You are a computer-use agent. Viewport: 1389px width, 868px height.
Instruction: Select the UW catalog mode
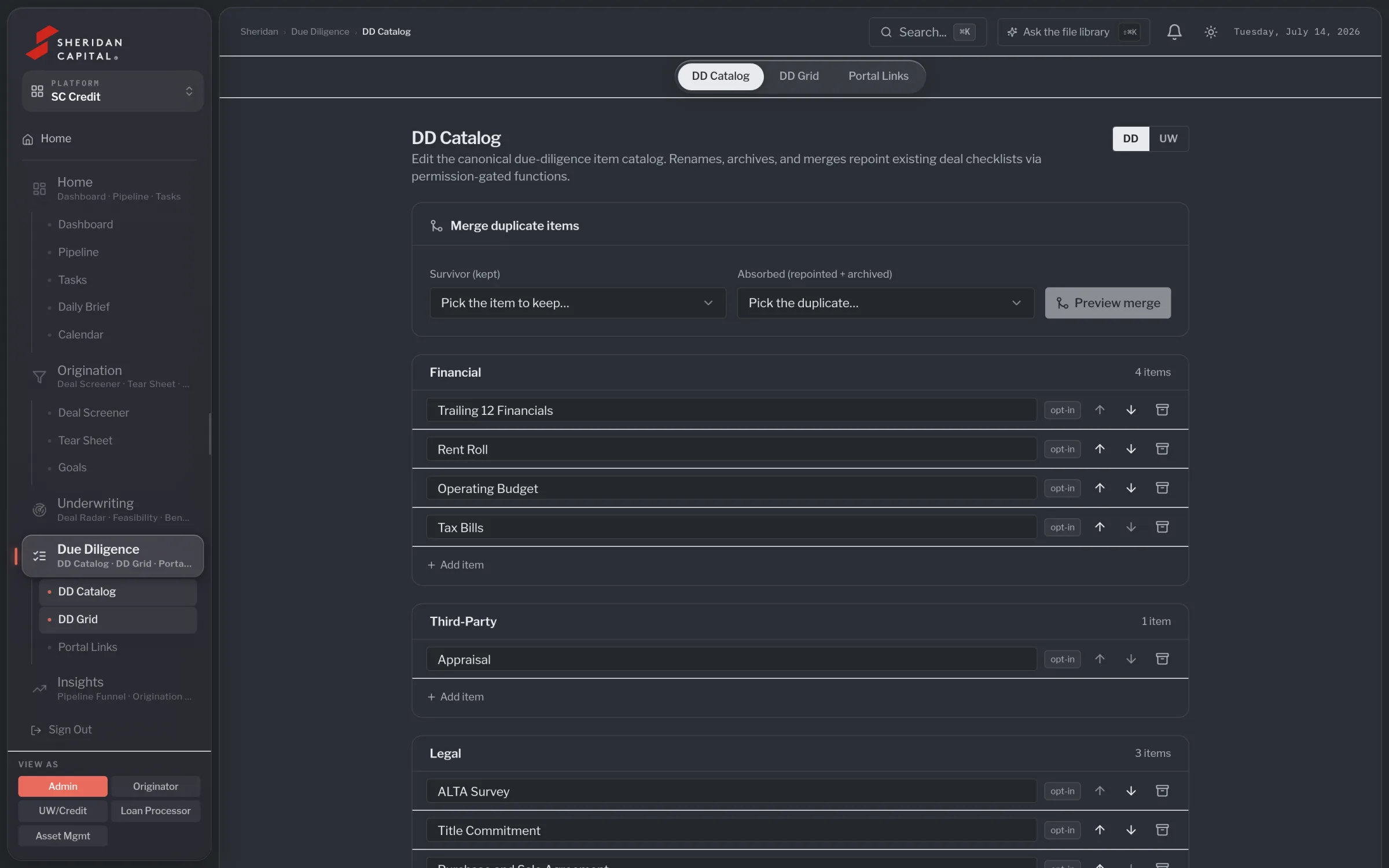coord(1168,138)
